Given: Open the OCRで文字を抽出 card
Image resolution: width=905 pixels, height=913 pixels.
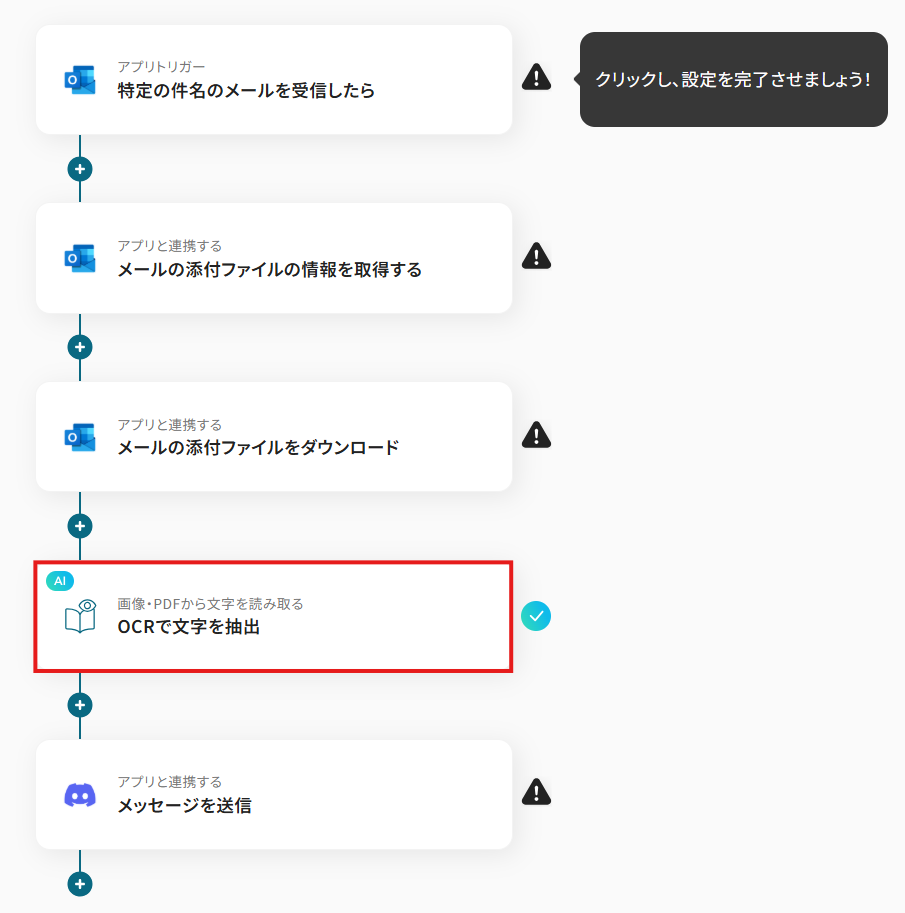Looking at the screenshot, I should tap(274, 617).
